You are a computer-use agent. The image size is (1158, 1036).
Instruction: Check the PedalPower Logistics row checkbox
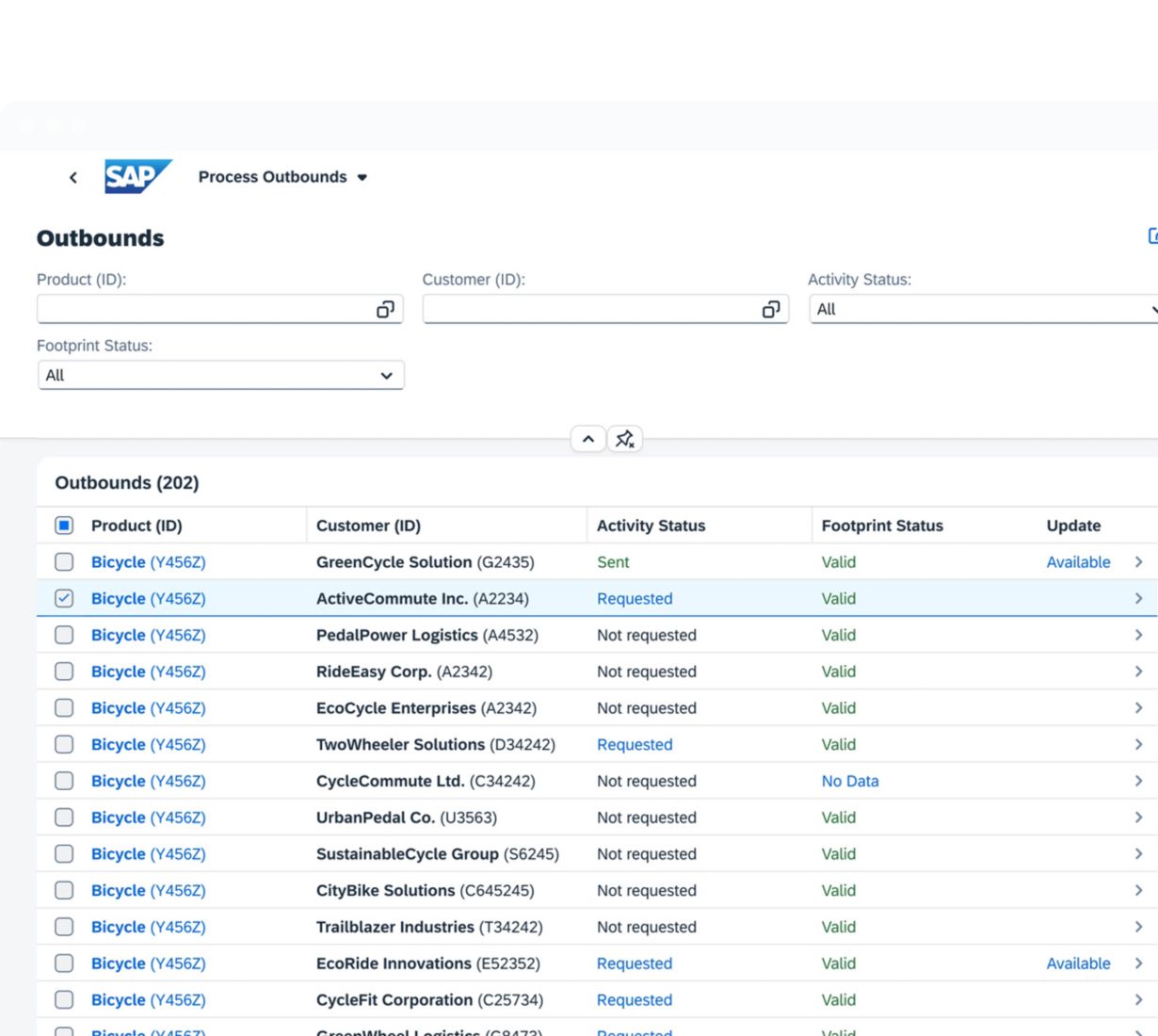click(x=64, y=635)
